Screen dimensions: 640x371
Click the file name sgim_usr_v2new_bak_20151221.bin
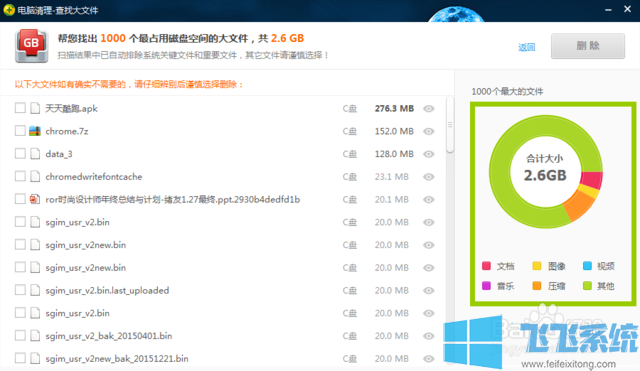pos(117,359)
